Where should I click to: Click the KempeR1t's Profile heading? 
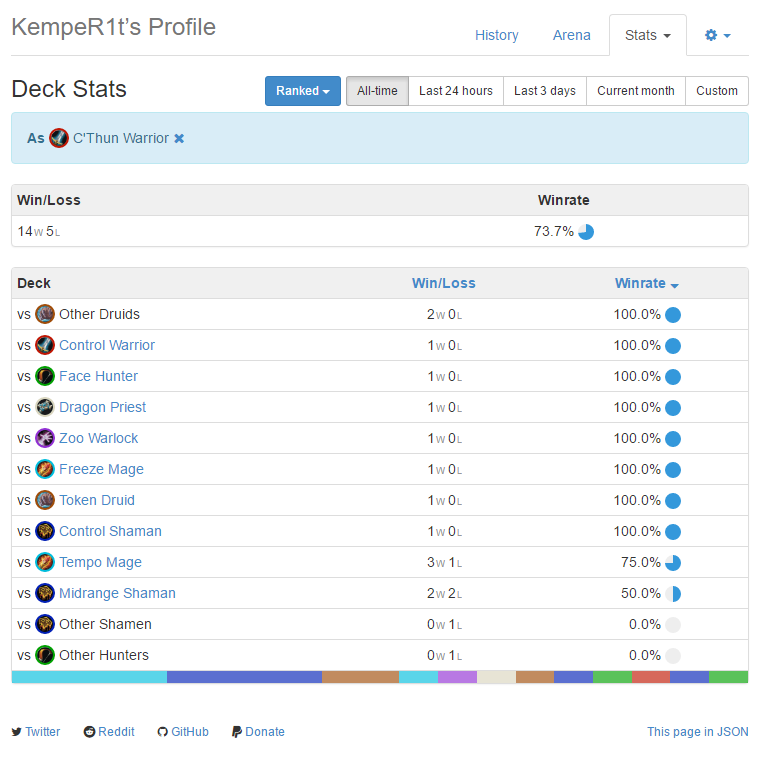pyautogui.click(x=114, y=27)
